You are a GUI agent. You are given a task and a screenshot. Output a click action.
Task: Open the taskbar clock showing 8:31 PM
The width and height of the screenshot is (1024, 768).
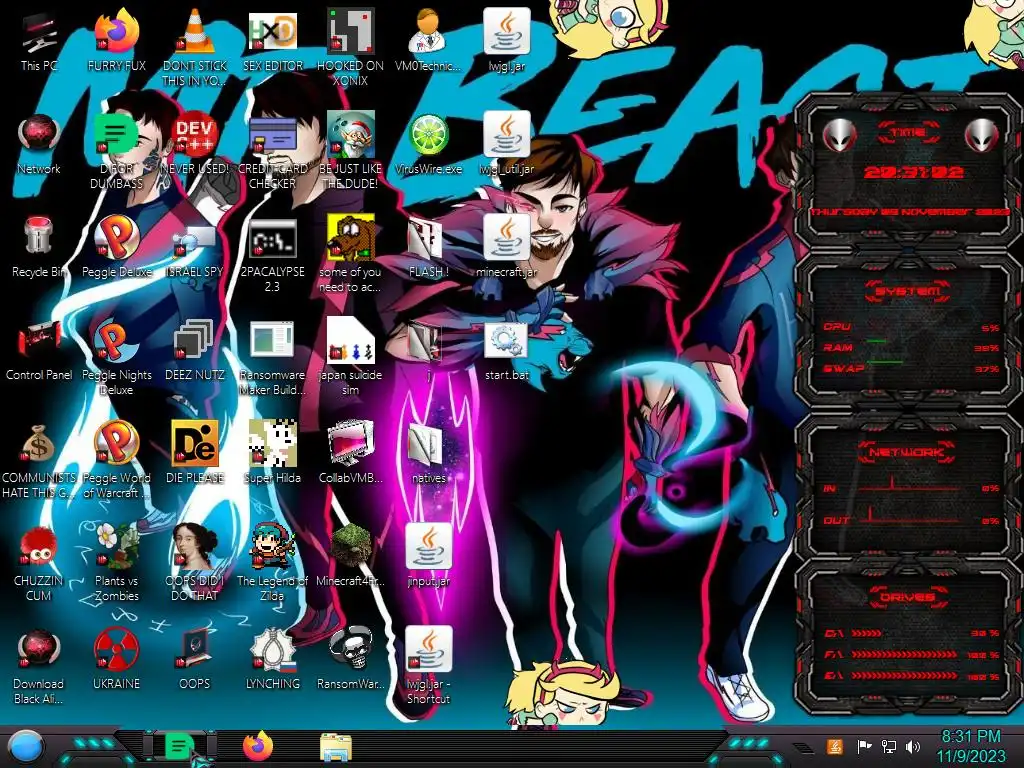pyautogui.click(x=970, y=746)
